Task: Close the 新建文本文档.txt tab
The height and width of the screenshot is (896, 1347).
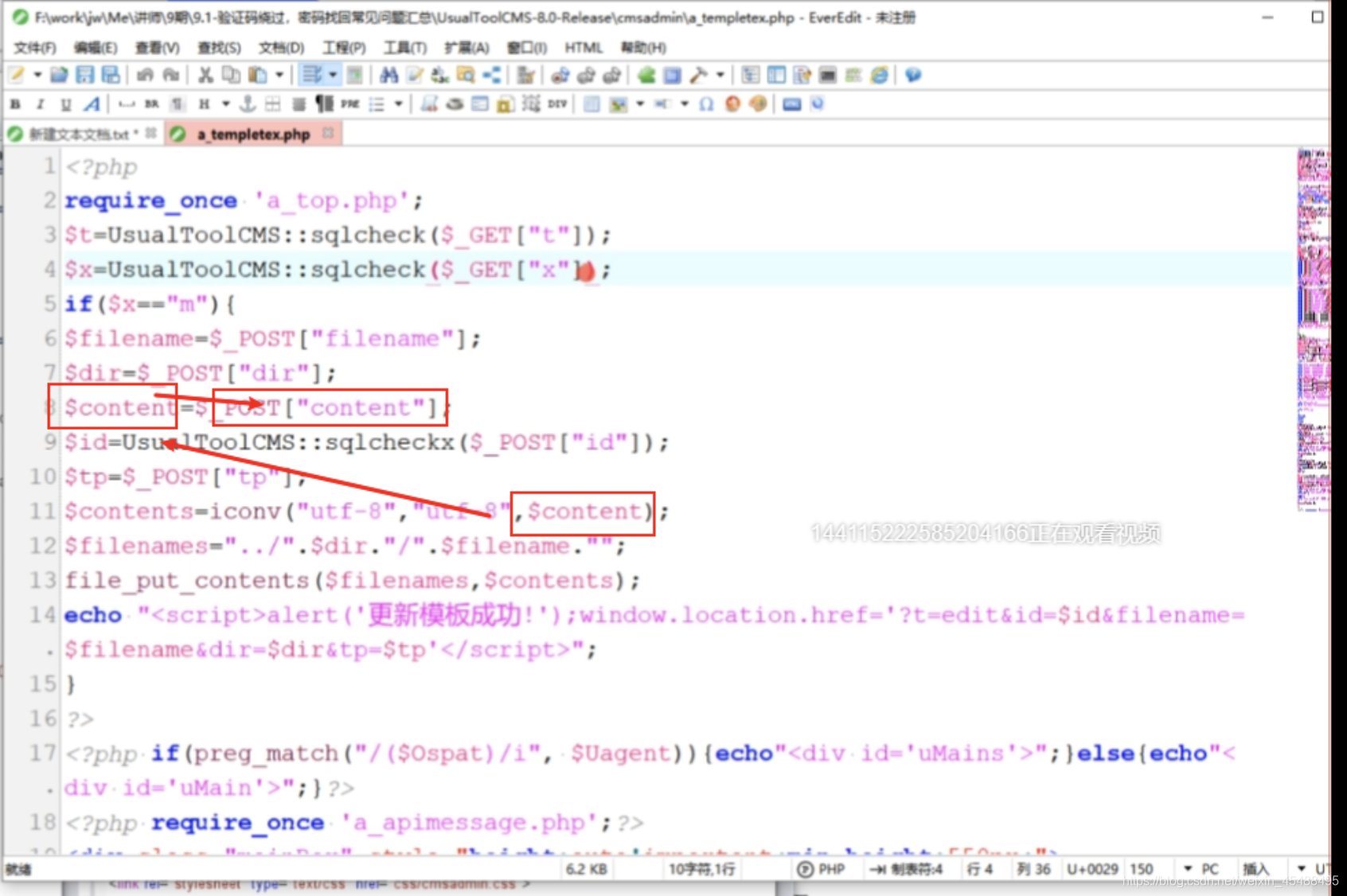Action: [x=151, y=133]
